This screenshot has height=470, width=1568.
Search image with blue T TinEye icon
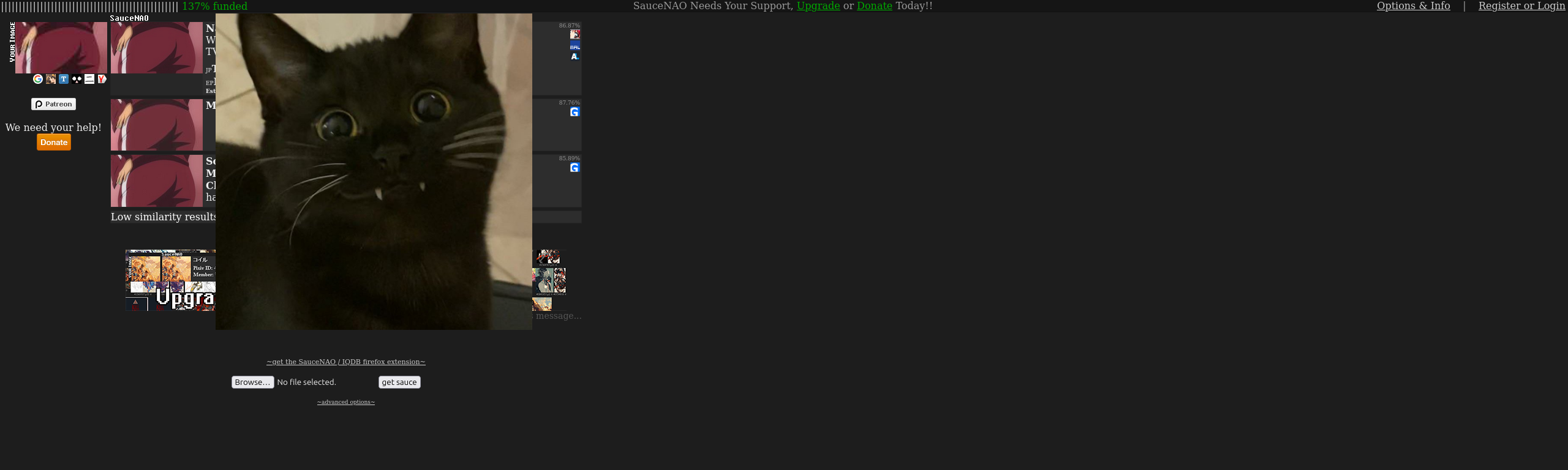[64, 79]
